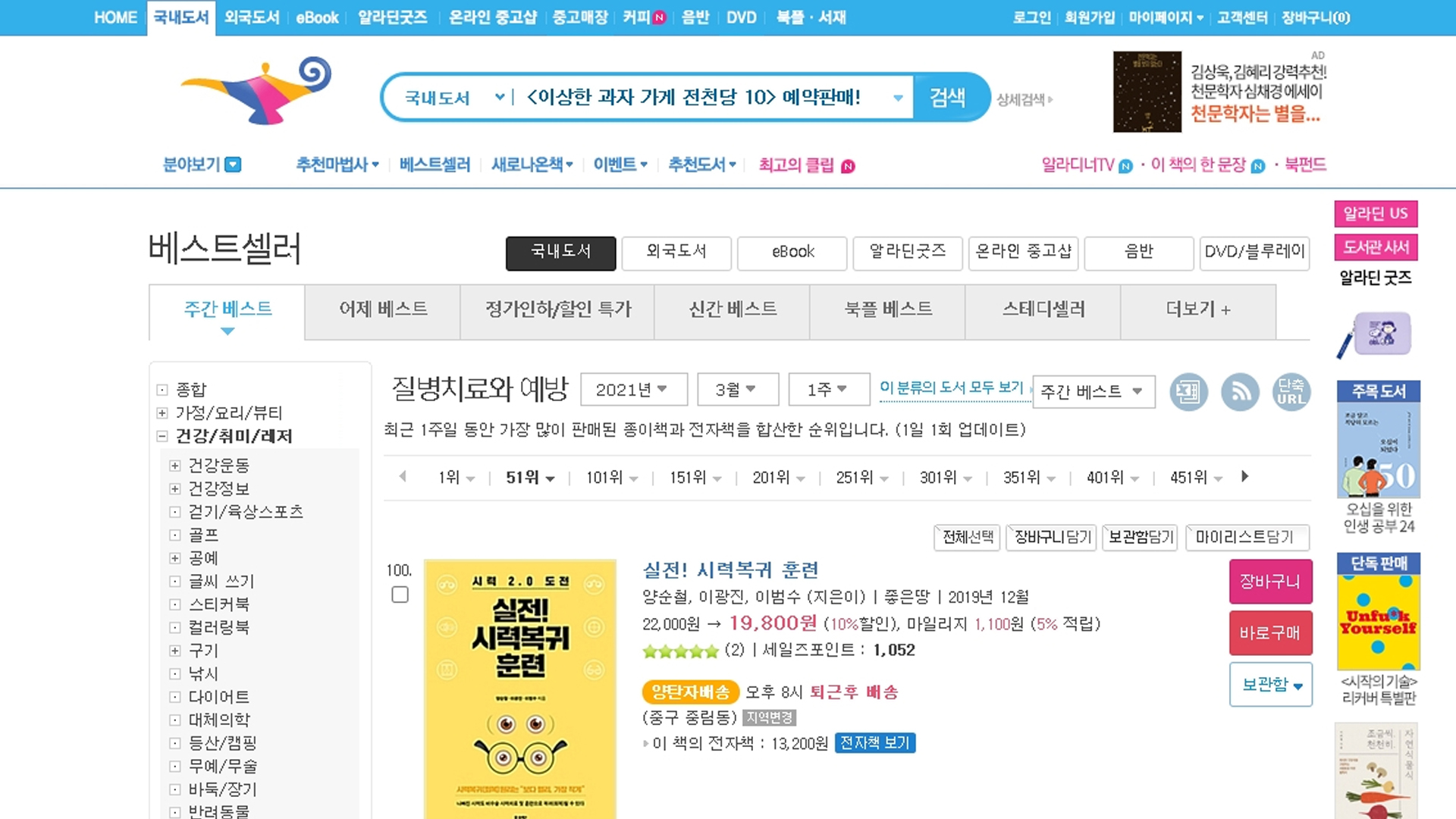Viewport: 1456px width, 819px height.
Task: Expand the 가정/요리/뷰티 category
Action: (x=162, y=413)
